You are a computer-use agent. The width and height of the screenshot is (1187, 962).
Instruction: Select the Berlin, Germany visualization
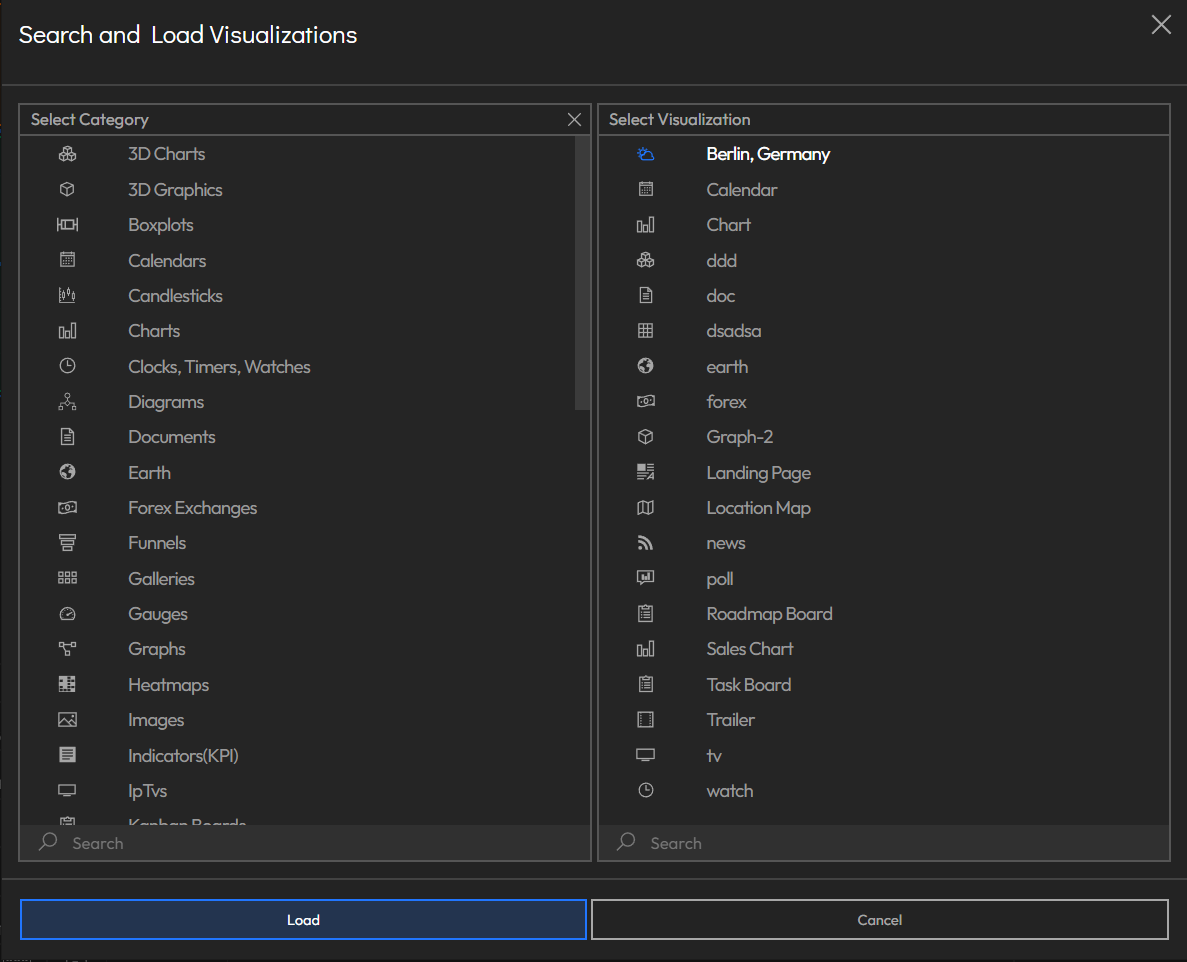click(x=768, y=153)
